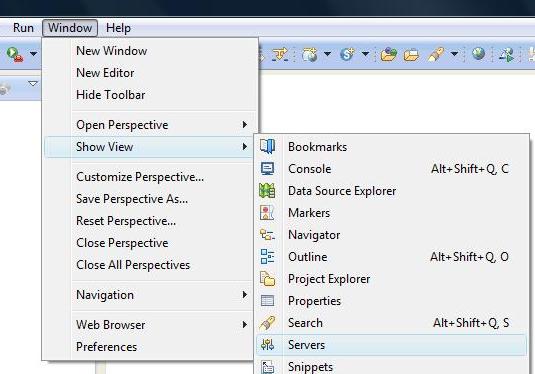Image resolution: width=535 pixels, height=374 pixels.
Task: Open the Console view icon
Action: click(267, 169)
